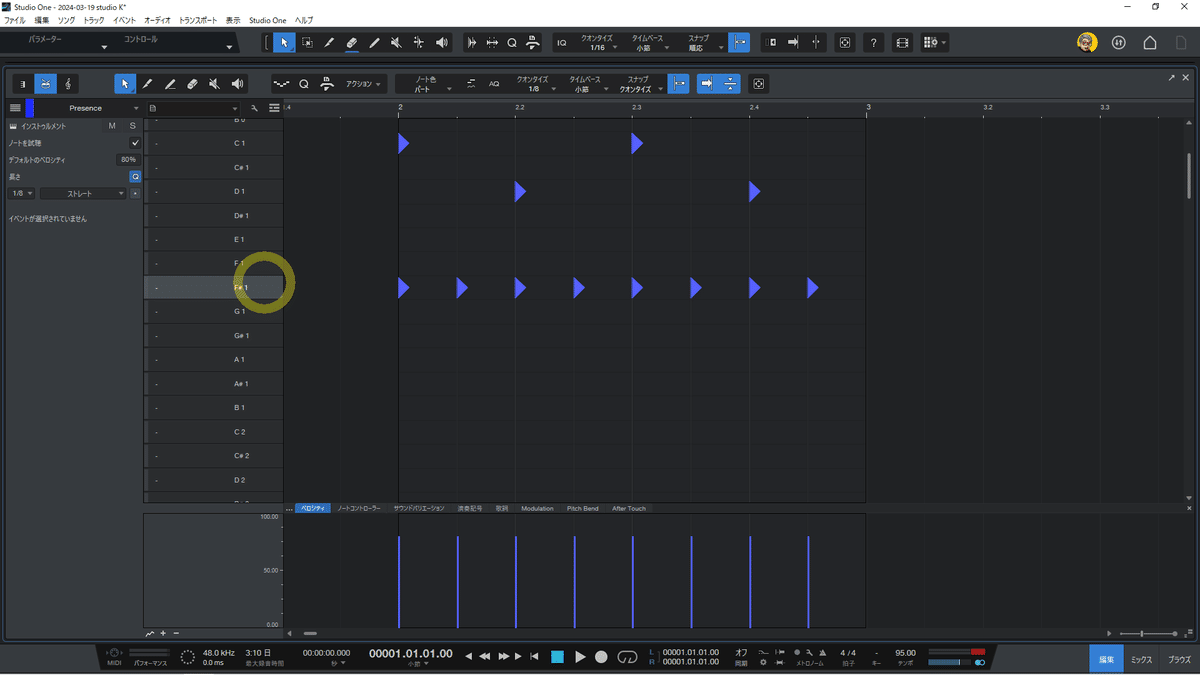Switch to the ミックス view
This screenshot has width=1200, height=675.
(1143, 659)
